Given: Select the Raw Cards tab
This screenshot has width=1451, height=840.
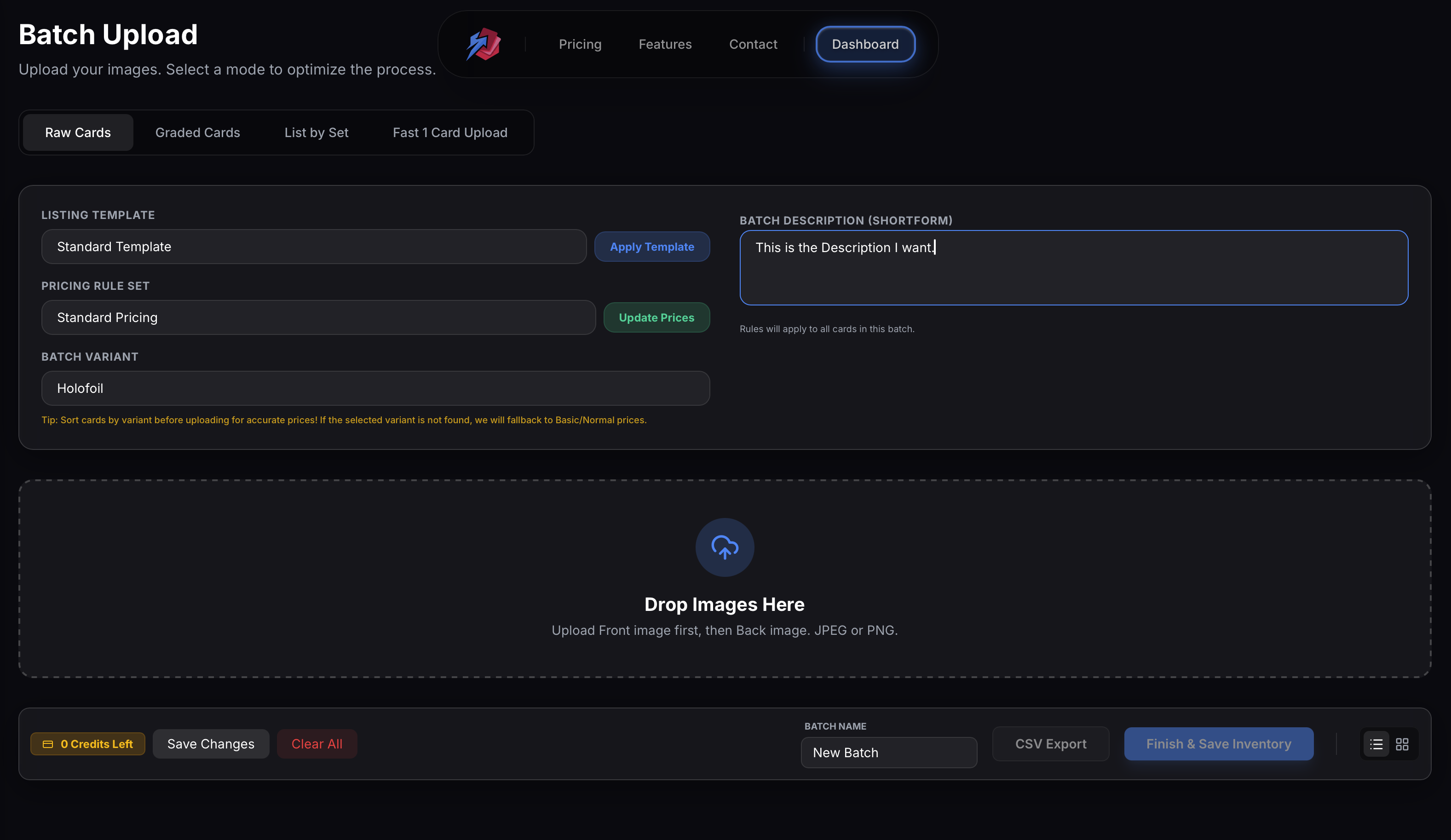Looking at the screenshot, I should (x=78, y=133).
